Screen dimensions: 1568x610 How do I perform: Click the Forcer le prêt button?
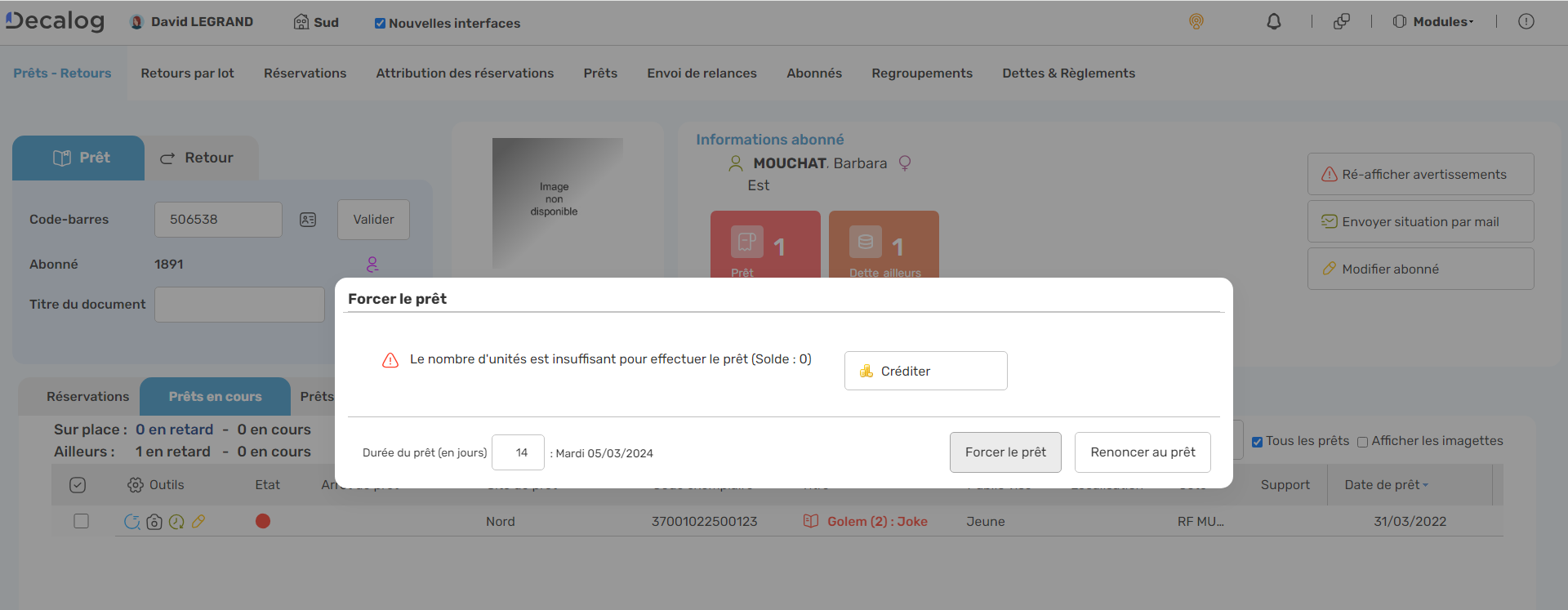point(1004,452)
